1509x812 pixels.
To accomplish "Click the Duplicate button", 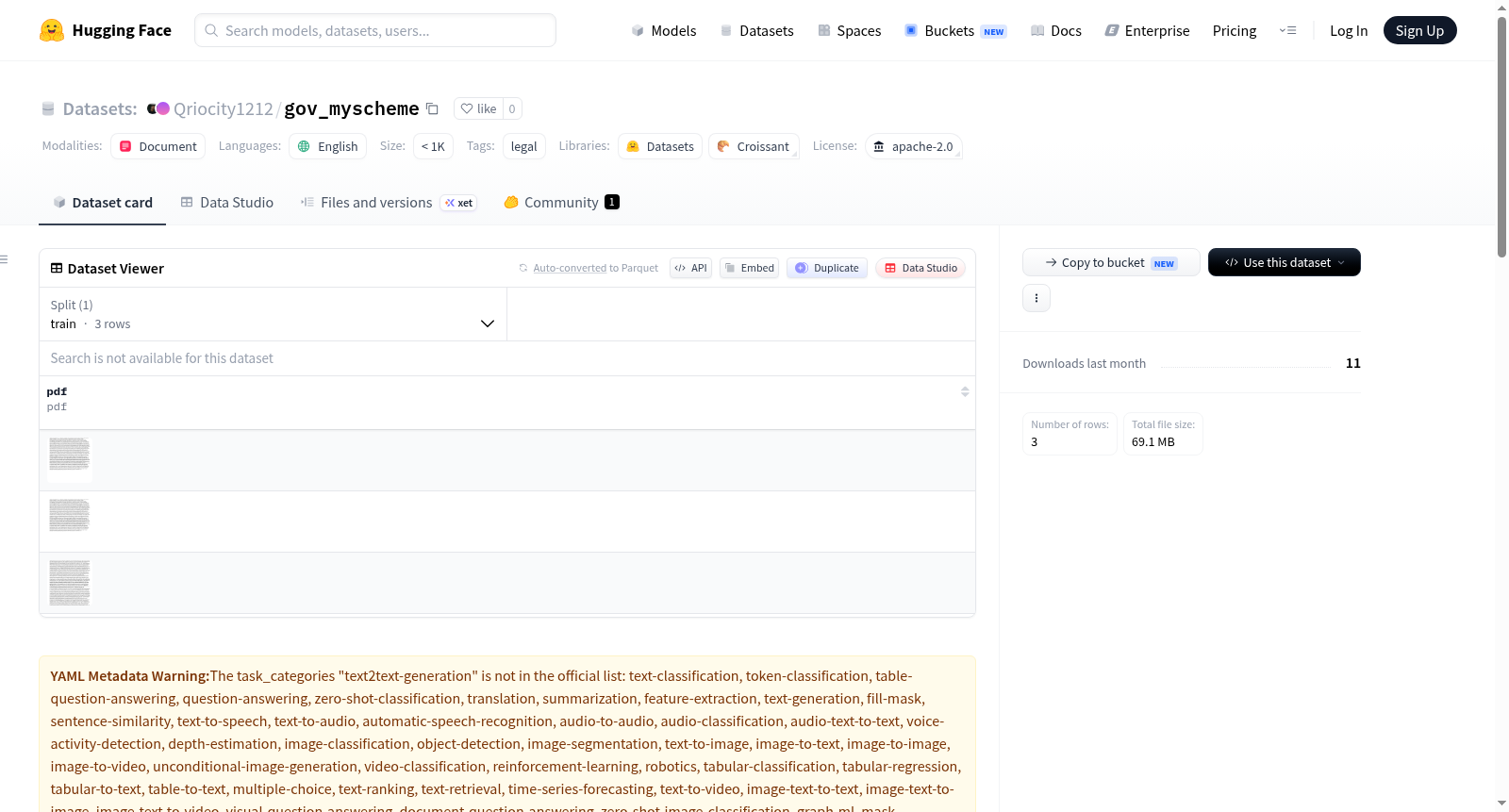I will pyautogui.click(x=827, y=268).
